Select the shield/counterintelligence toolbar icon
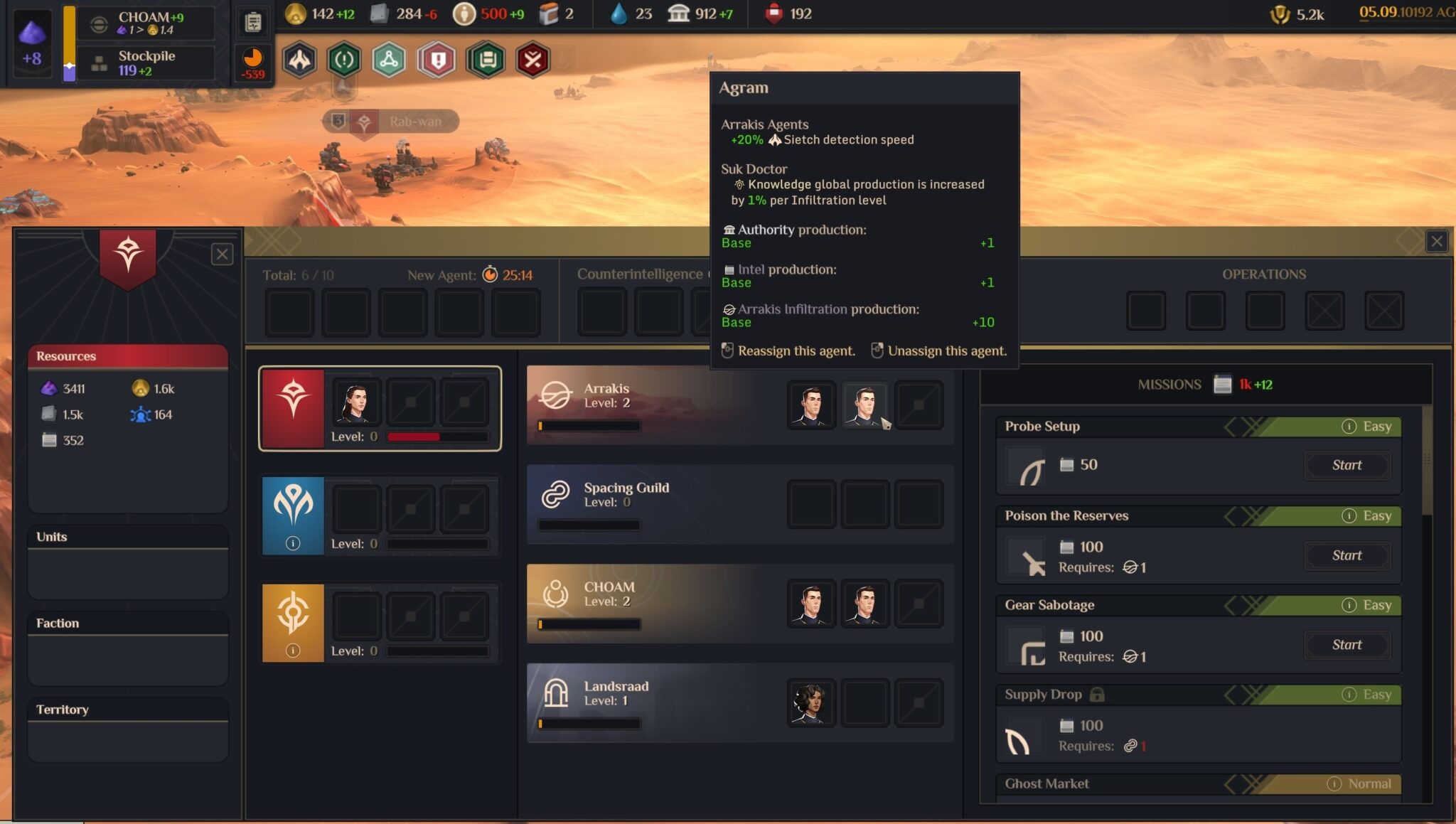Image resolution: width=1456 pixels, height=824 pixels. pos(439,59)
